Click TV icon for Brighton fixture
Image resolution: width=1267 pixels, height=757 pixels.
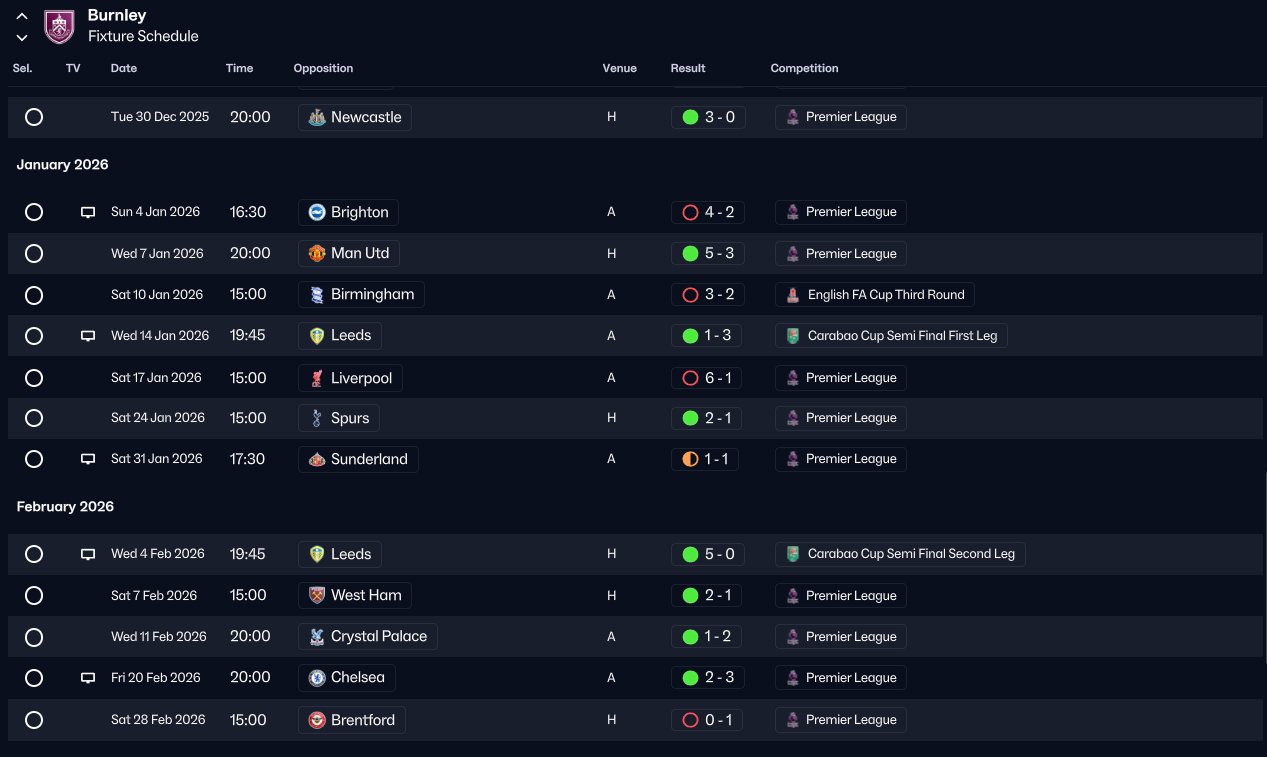click(88, 212)
